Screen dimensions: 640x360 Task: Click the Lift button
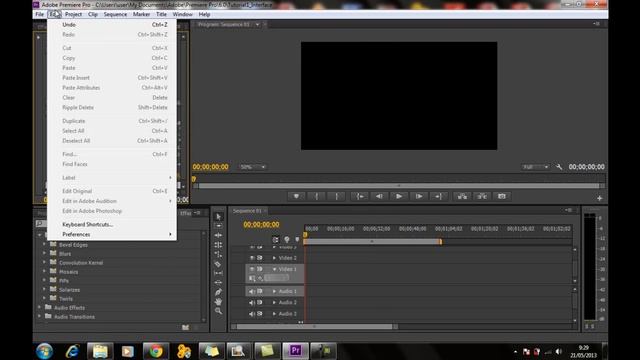[462, 196]
